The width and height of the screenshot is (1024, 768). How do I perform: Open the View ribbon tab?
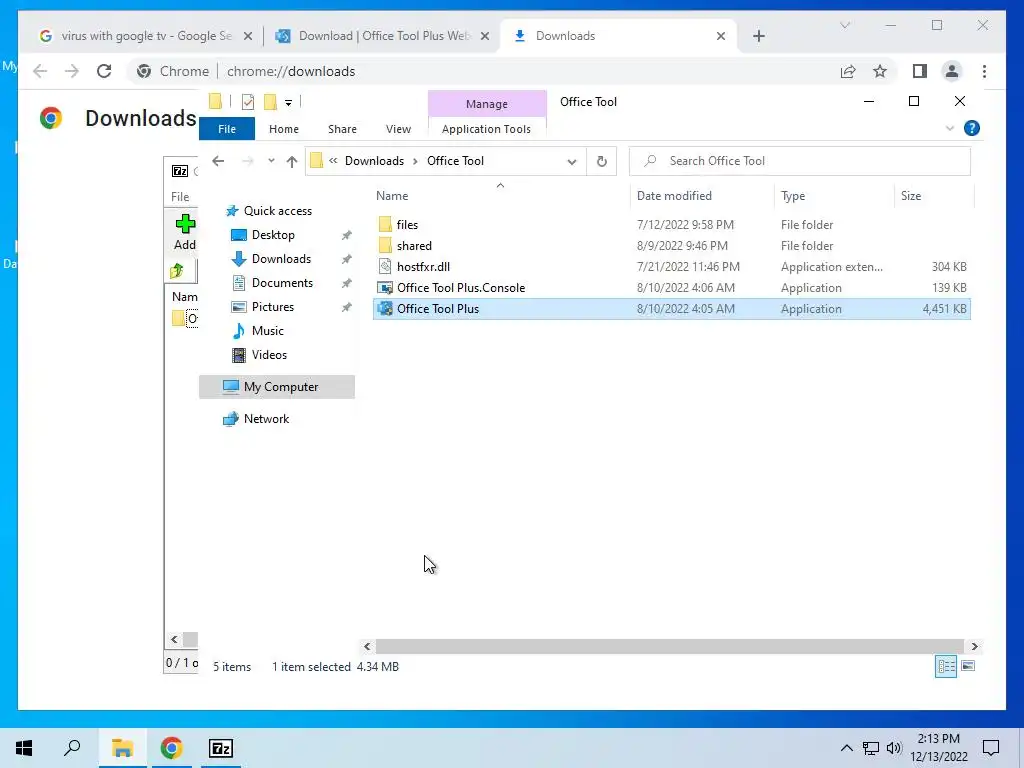pos(398,129)
